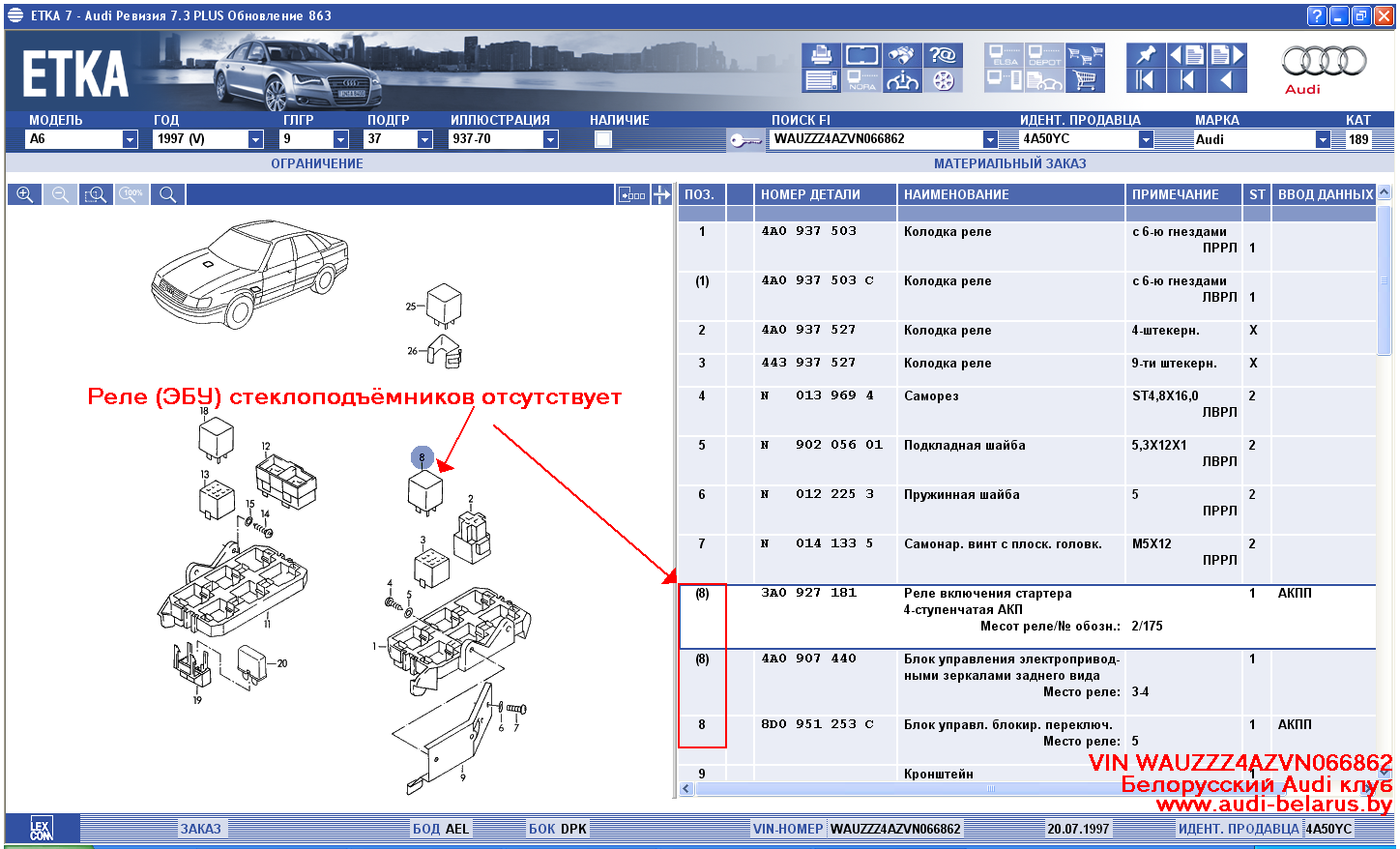Viewport: 1400px width, 849px height.
Task: Go to next page document icon
Action: click(1227, 55)
